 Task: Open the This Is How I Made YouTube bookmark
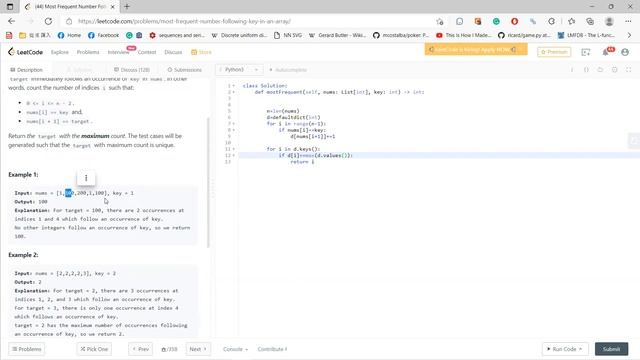(464, 36)
